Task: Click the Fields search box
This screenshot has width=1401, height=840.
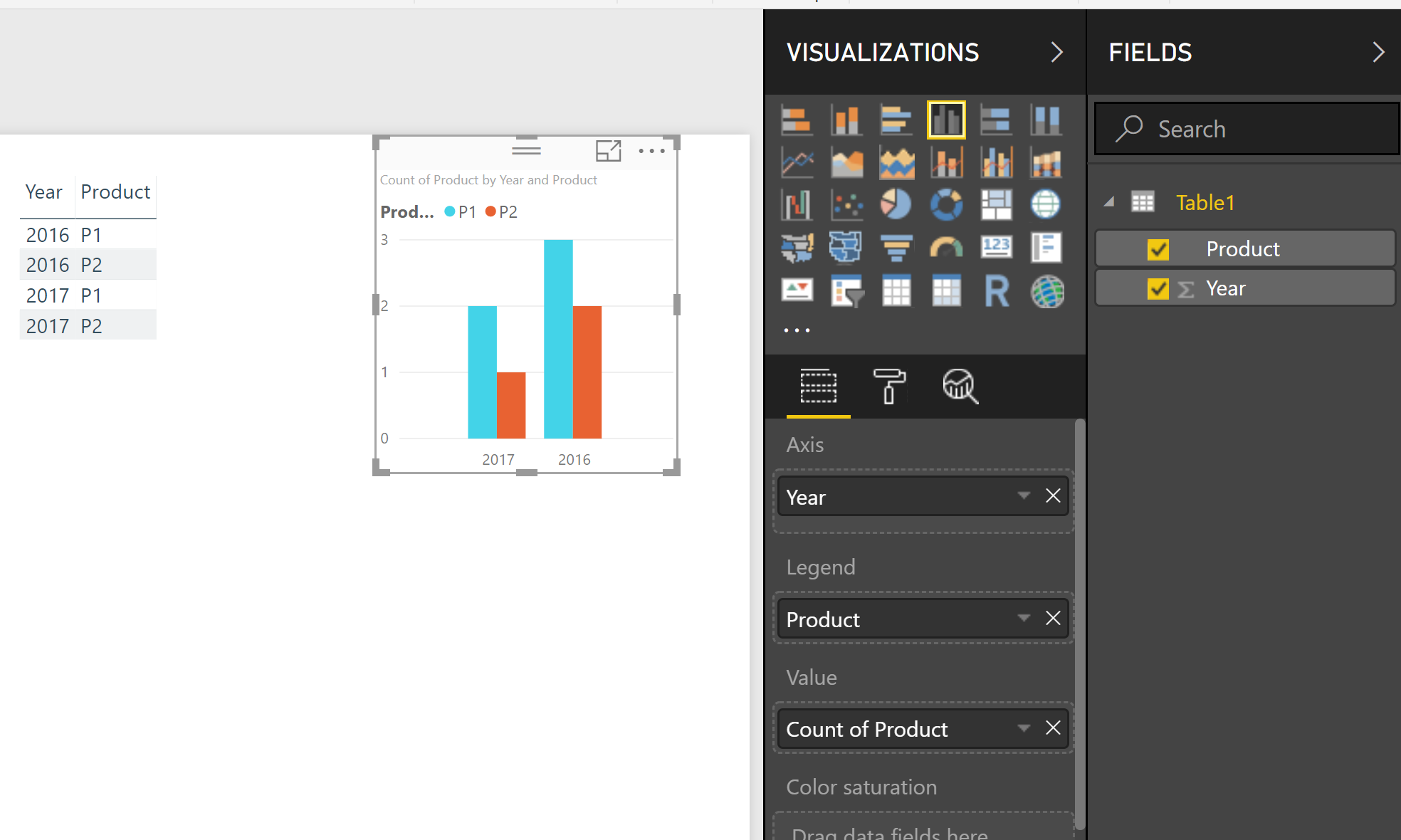Action: [1247, 129]
